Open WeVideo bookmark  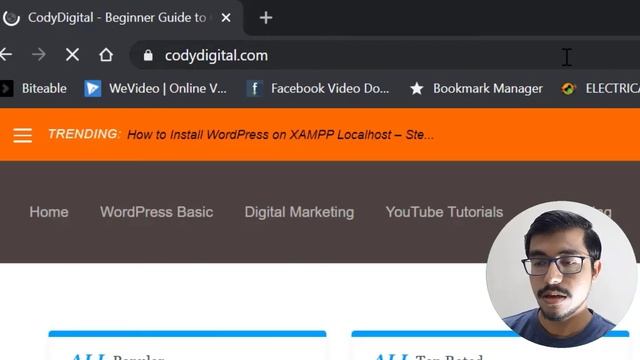click(156, 88)
